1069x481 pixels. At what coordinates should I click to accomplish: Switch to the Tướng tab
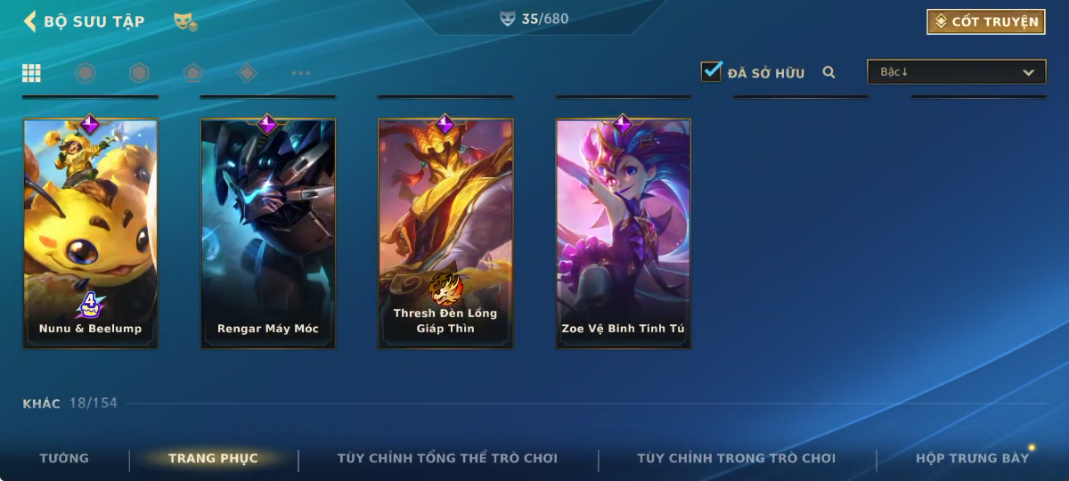pos(64,459)
